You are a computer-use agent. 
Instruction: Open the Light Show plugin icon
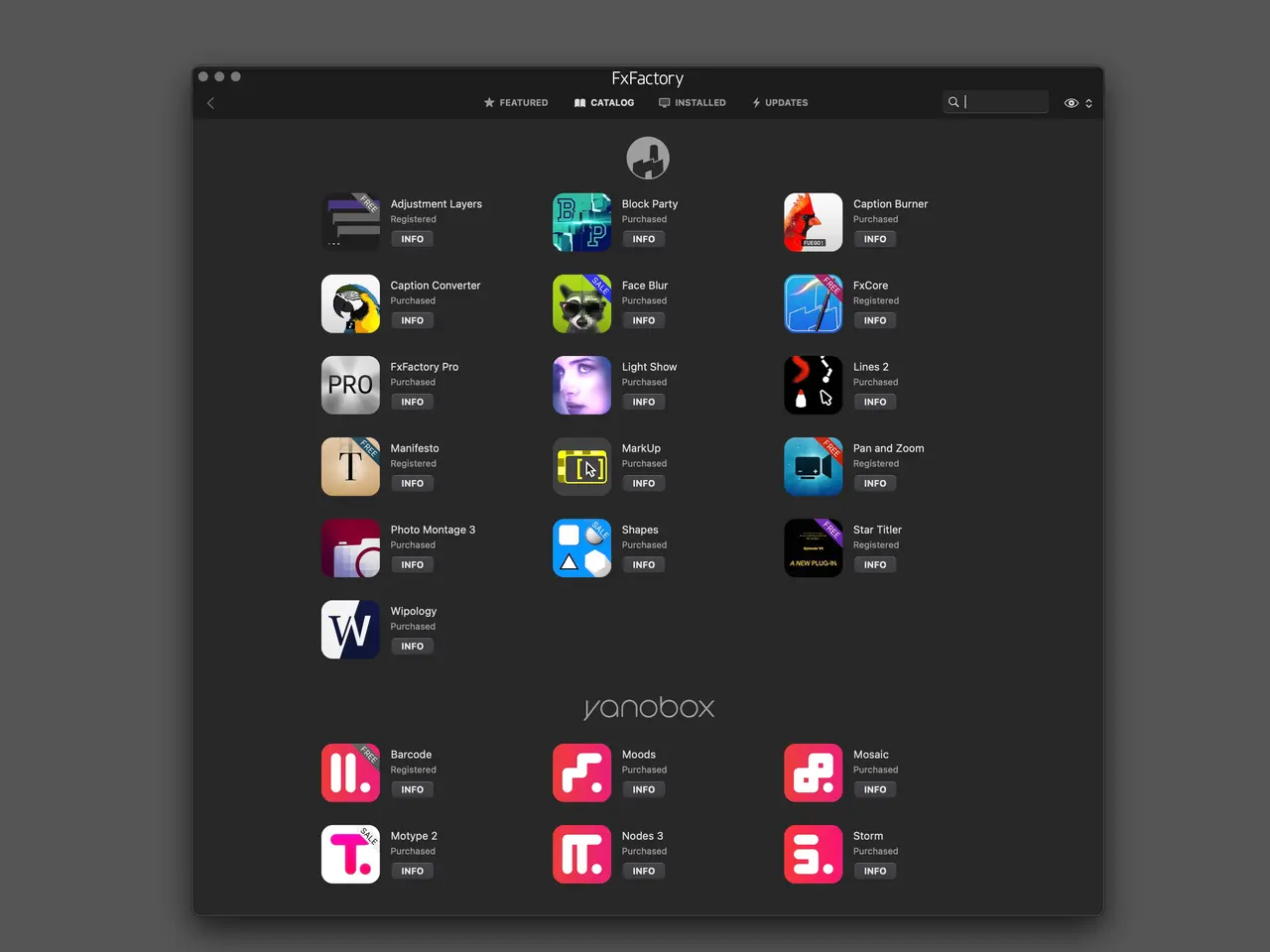(x=581, y=385)
